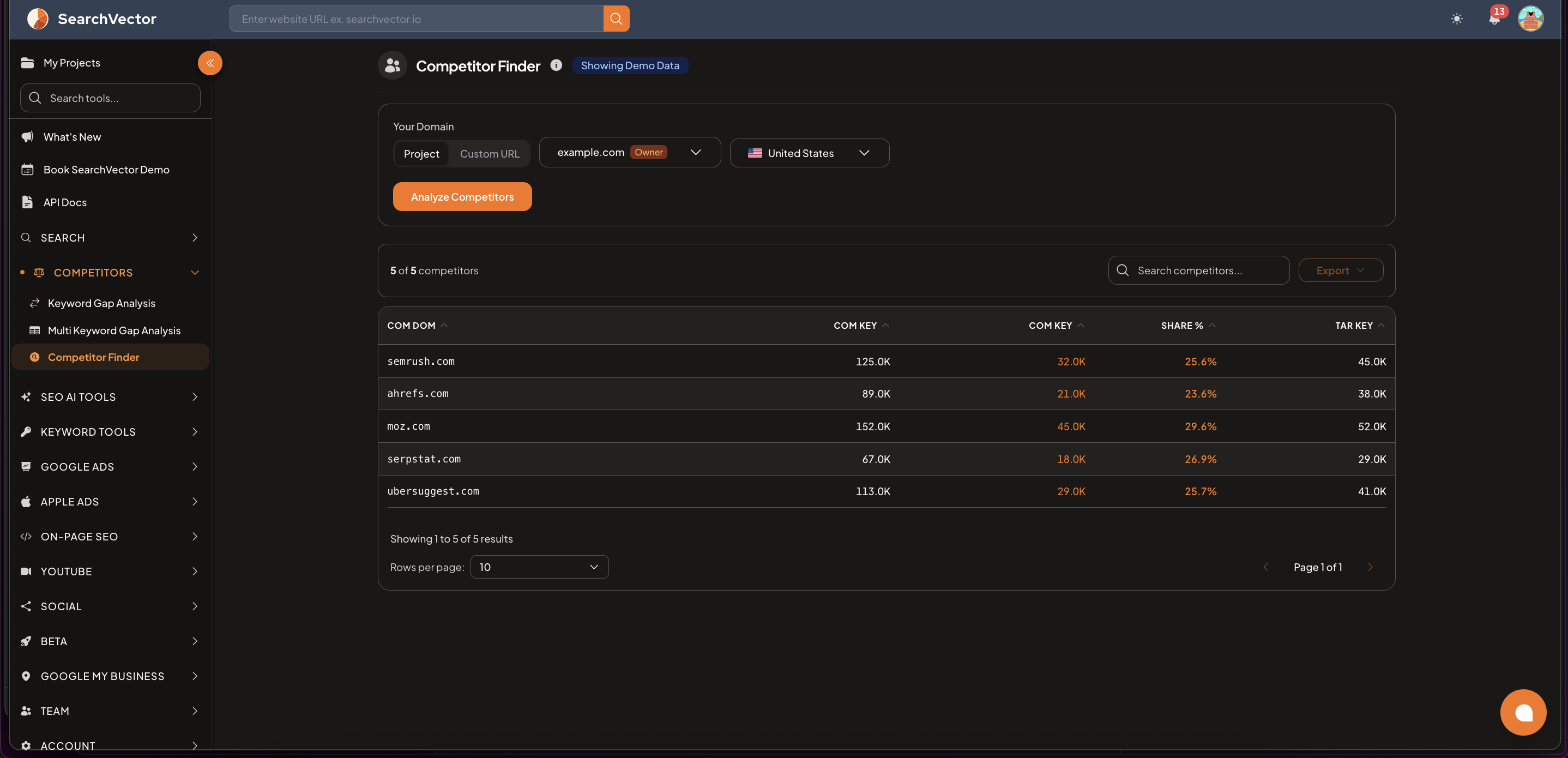Open the chat support bubble
This screenshot has height=758, width=1568.
(x=1523, y=712)
